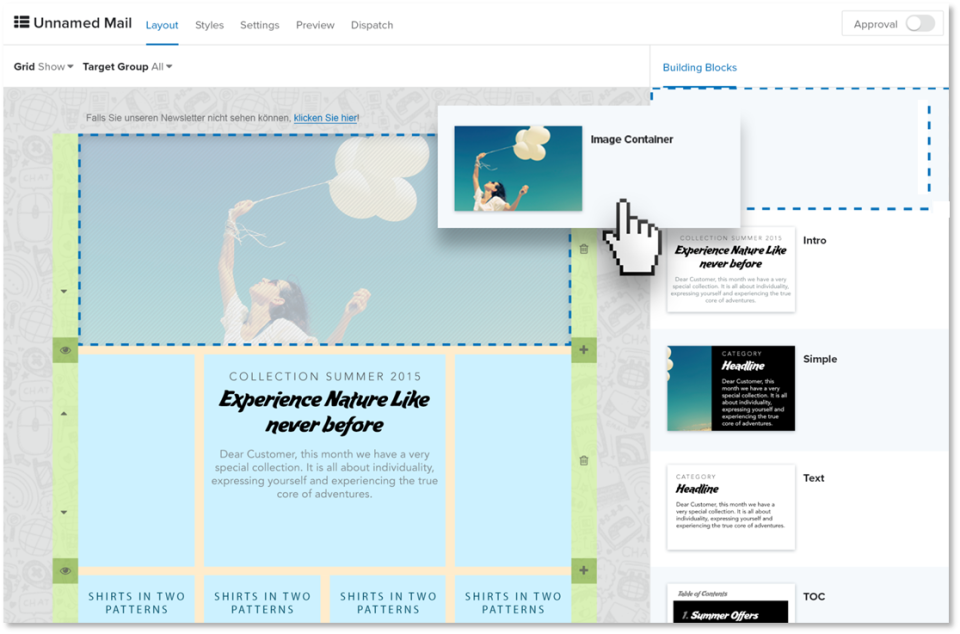Screen dimensions: 960x634
Task: Open the Dispatch tab
Action: [x=372, y=25]
